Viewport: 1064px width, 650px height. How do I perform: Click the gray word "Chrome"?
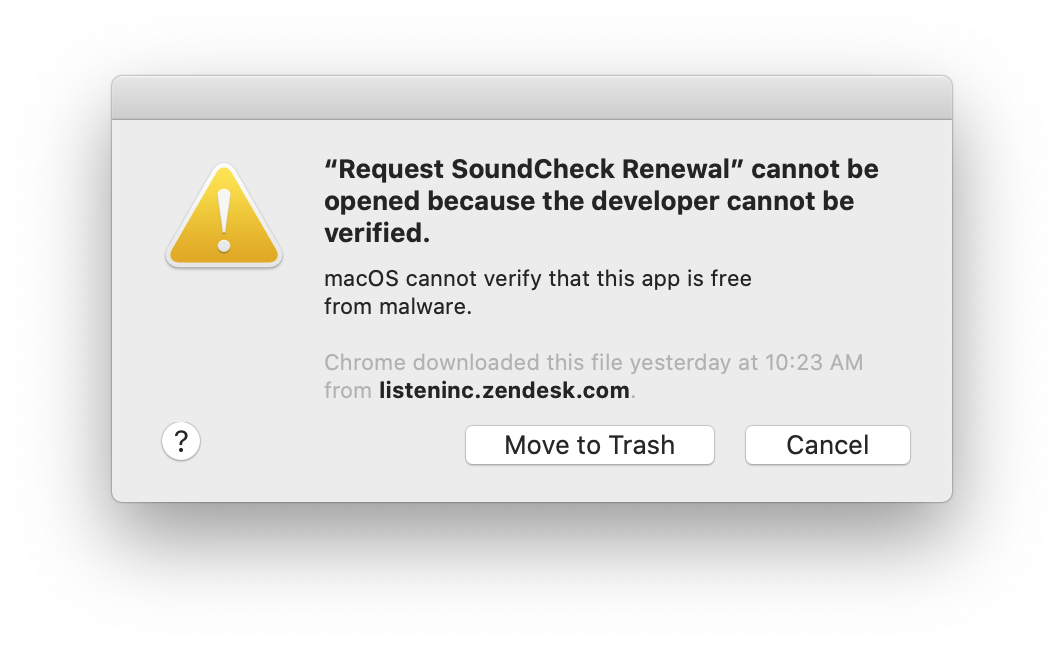pyautogui.click(x=365, y=363)
